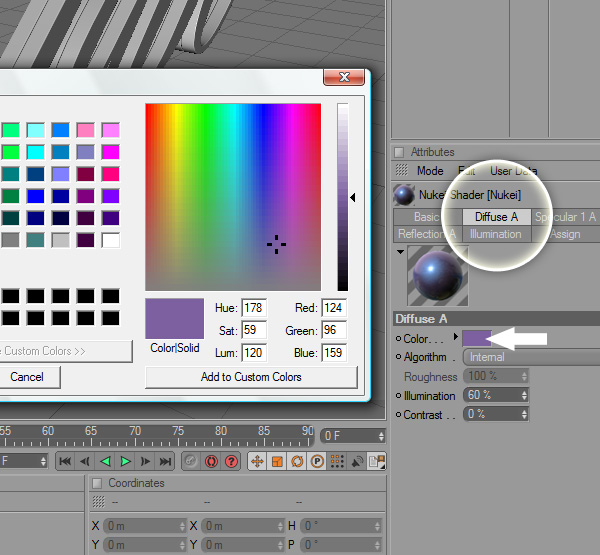The width and height of the screenshot is (600, 555).
Task: Toggle the position move key icon
Action: click(257, 461)
